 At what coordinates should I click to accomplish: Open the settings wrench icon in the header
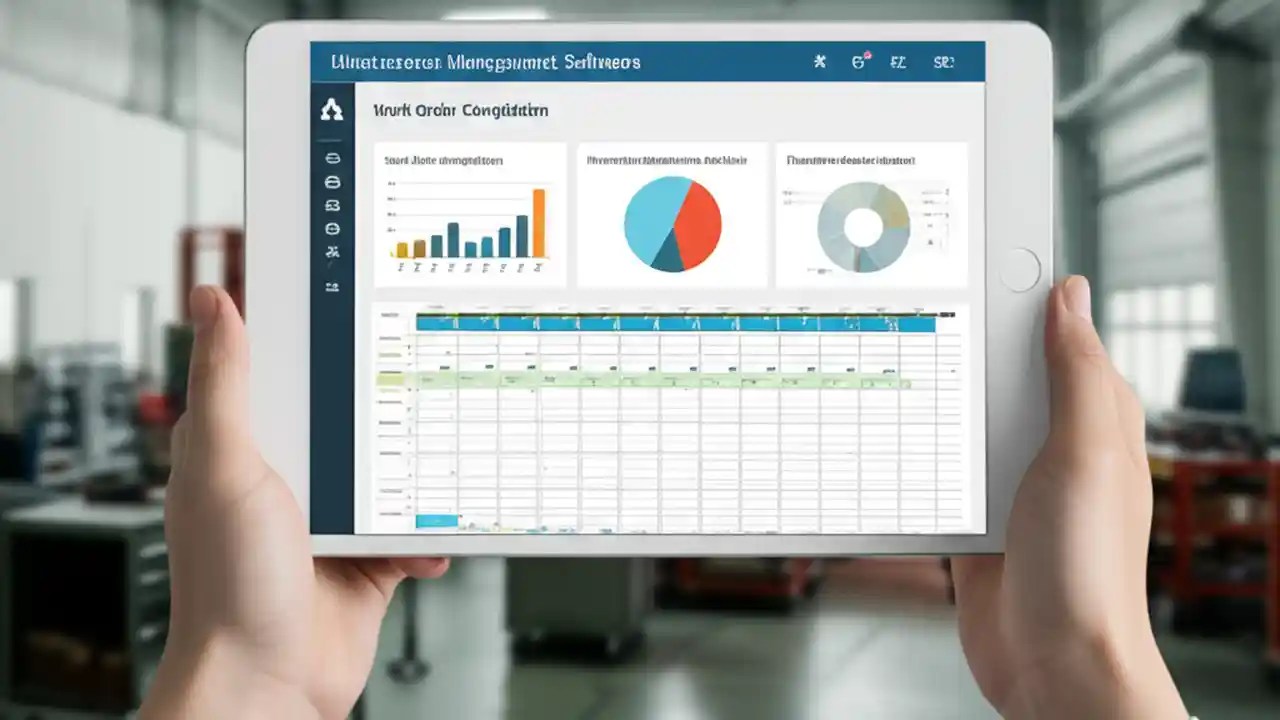pyautogui.click(x=819, y=61)
